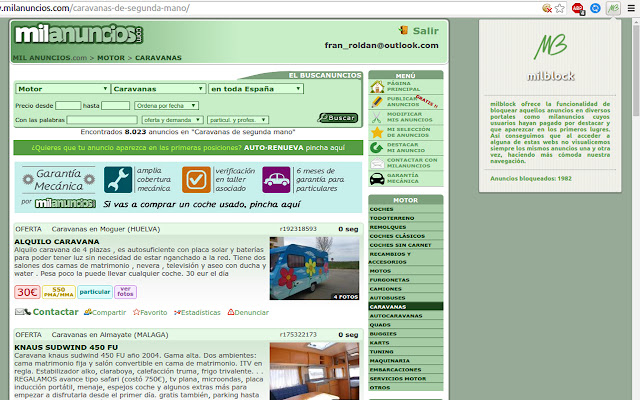Open the Chrome hamburger menu
The width and height of the screenshot is (640, 400).
[631, 8]
